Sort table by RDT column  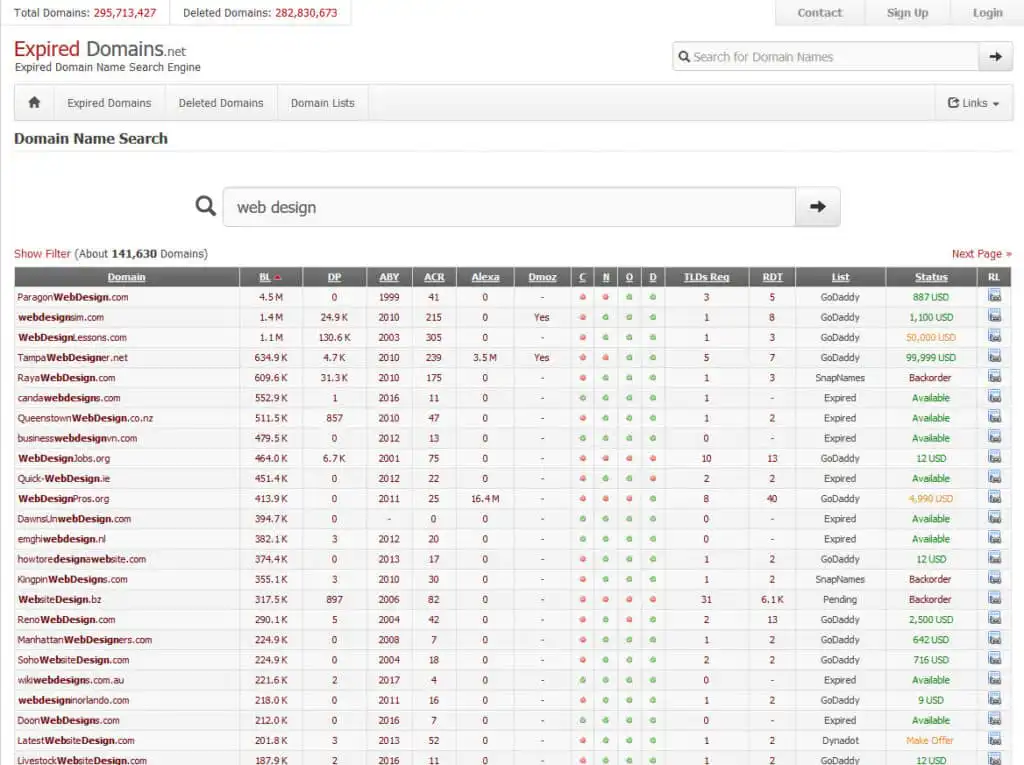(x=772, y=277)
